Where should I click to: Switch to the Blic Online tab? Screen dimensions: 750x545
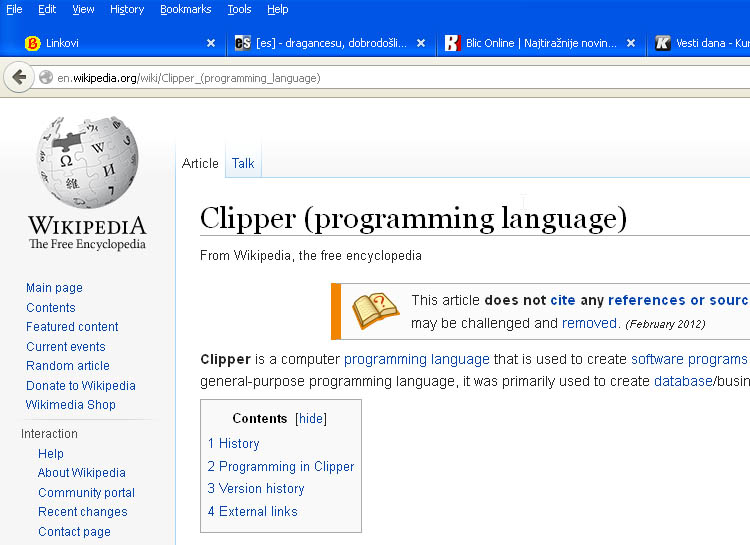point(541,43)
